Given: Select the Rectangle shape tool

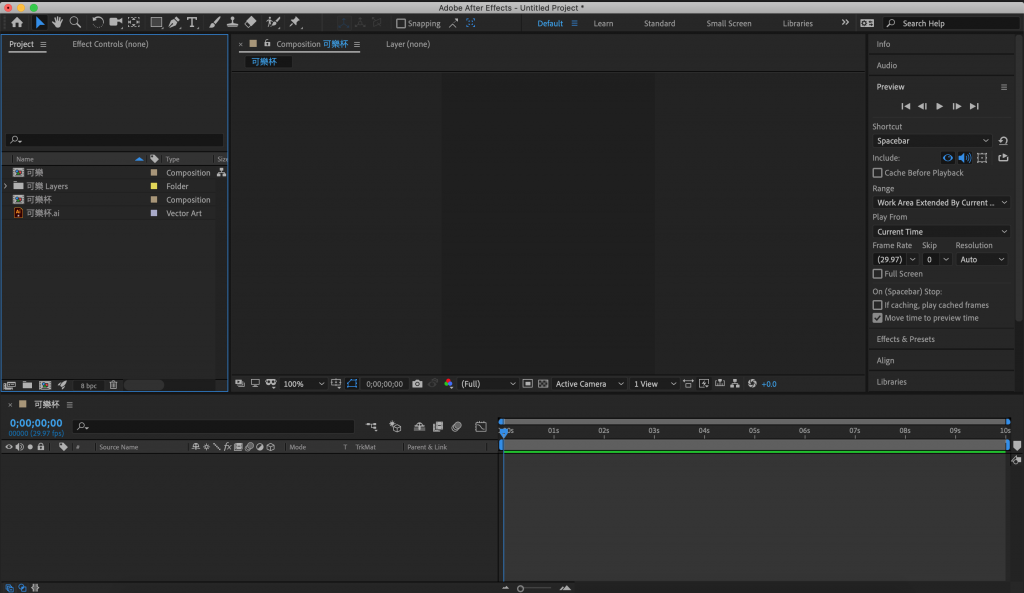Looking at the screenshot, I should 156,23.
